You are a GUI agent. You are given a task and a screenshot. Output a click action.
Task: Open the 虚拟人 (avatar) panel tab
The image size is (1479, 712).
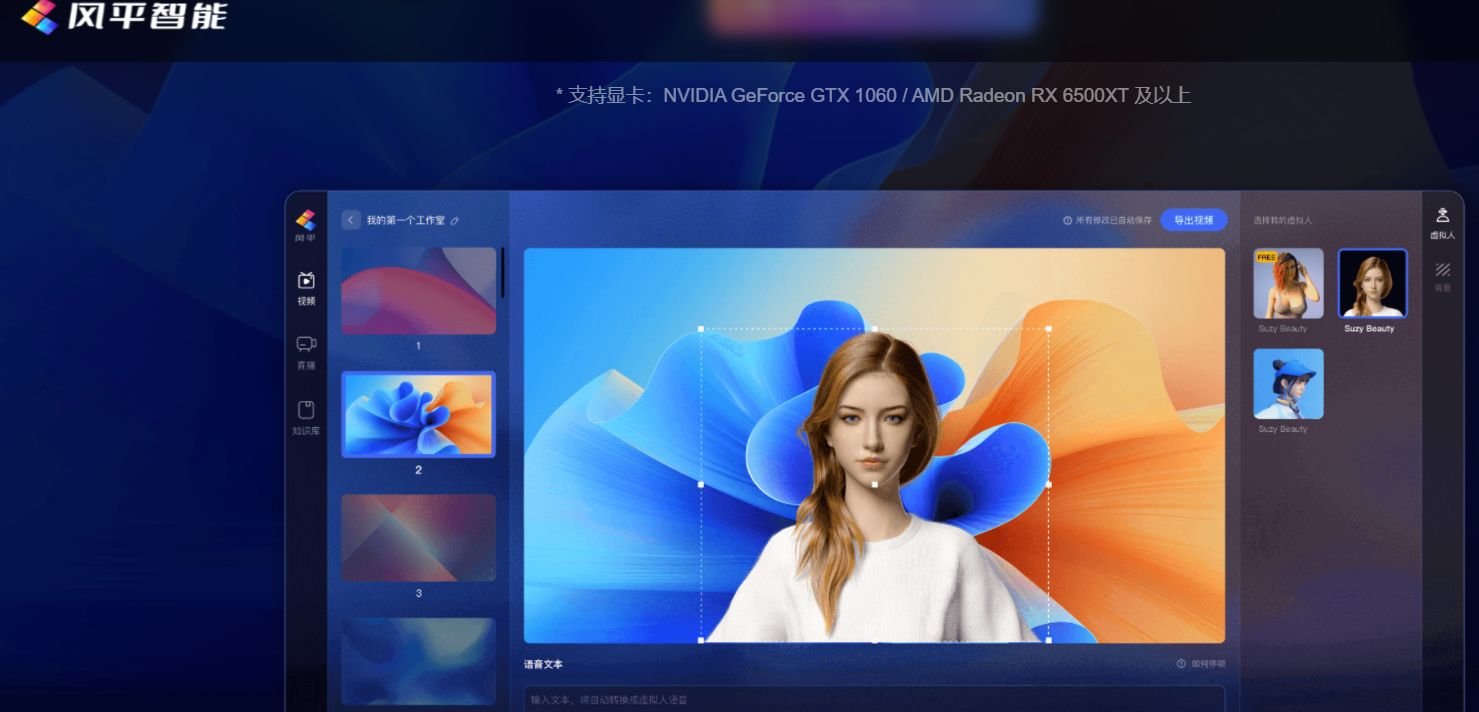click(1442, 222)
